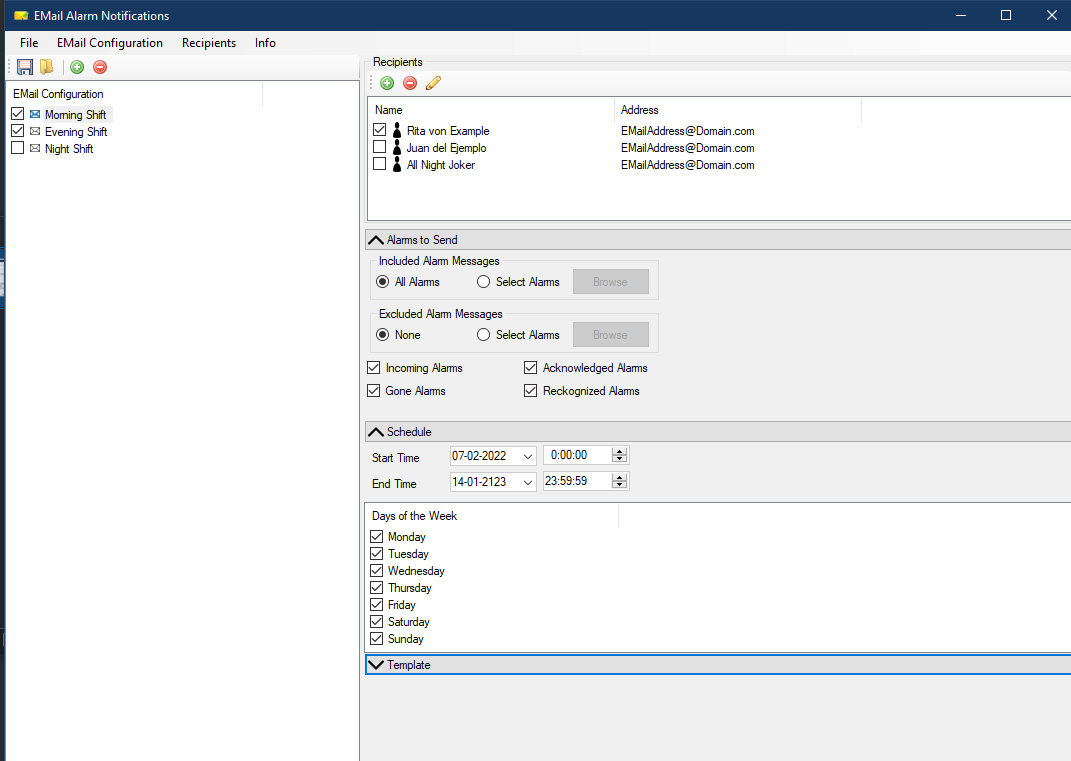This screenshot has width=1071, height=761.
Task: Enable the recipient Juan del Ejemplo
Action: (380, 147)
